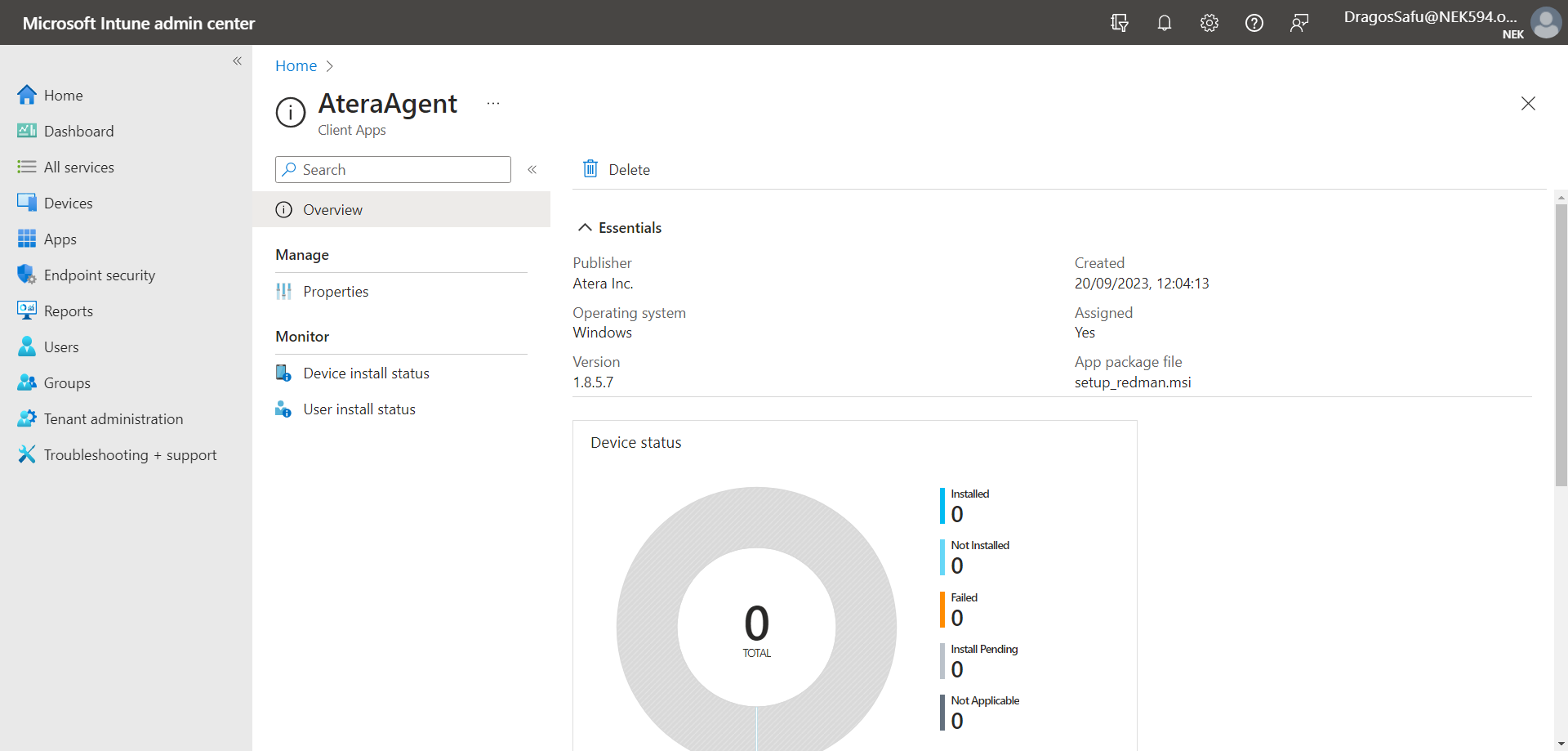Click the vertical scrollbar thumb

tap(1561, 345)
